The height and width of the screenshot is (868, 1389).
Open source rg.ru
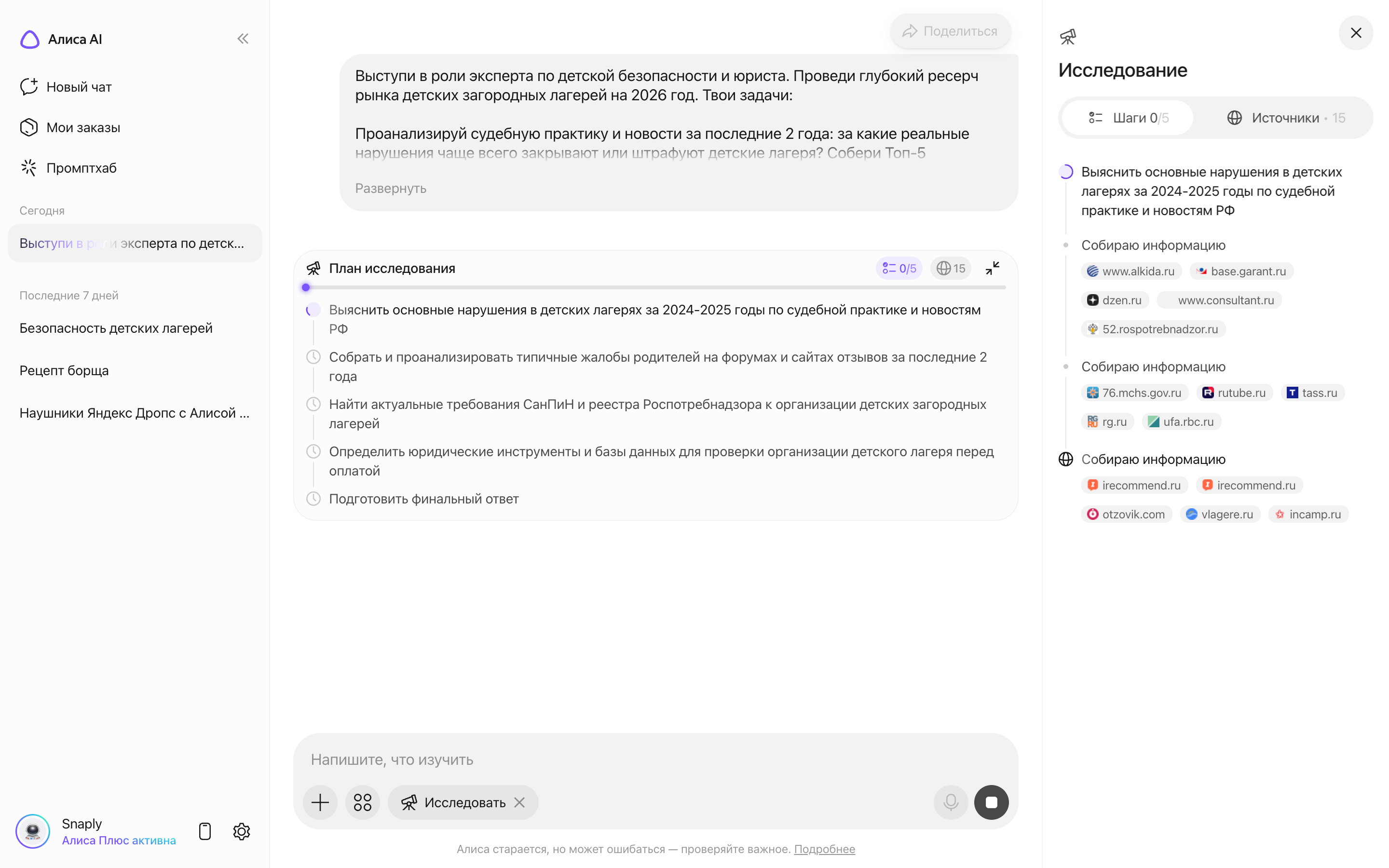pos(1107,421)
